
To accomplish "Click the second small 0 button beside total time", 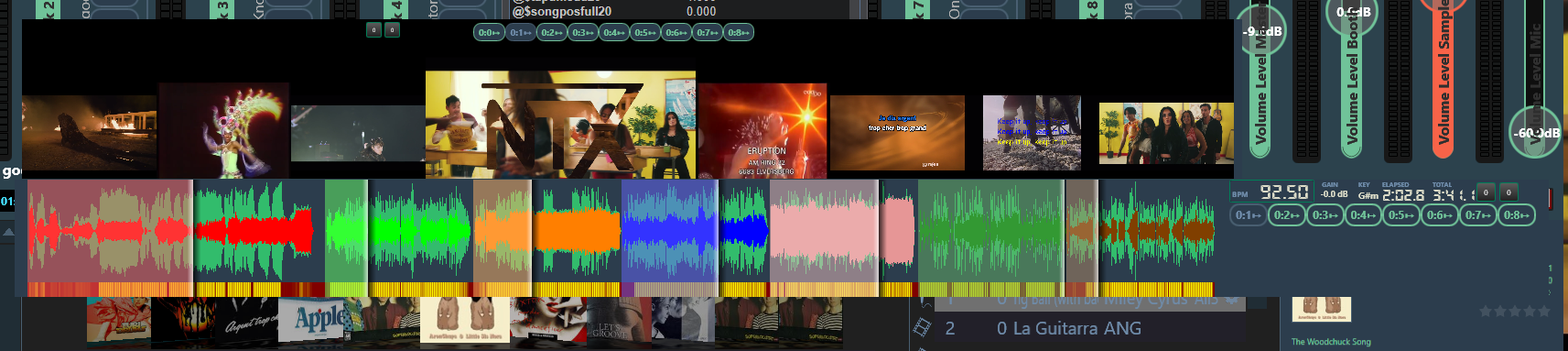I will point(1509,192).
